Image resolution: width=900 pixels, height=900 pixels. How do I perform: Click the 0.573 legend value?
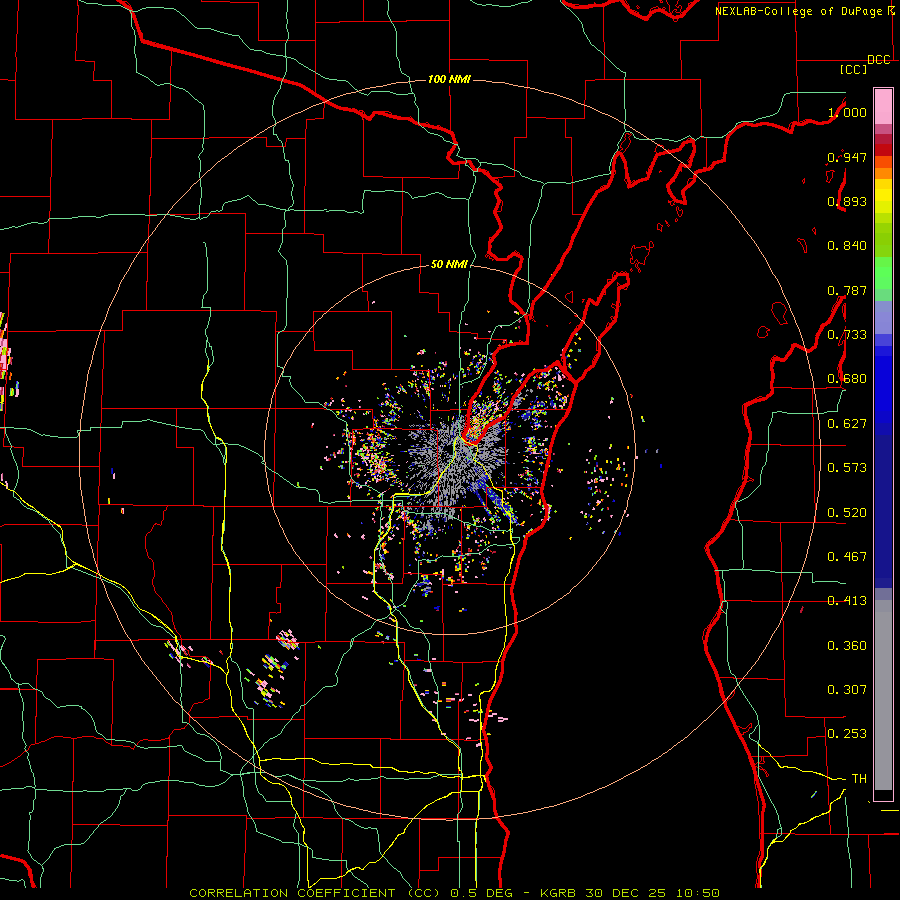click(x=847, y=468)
